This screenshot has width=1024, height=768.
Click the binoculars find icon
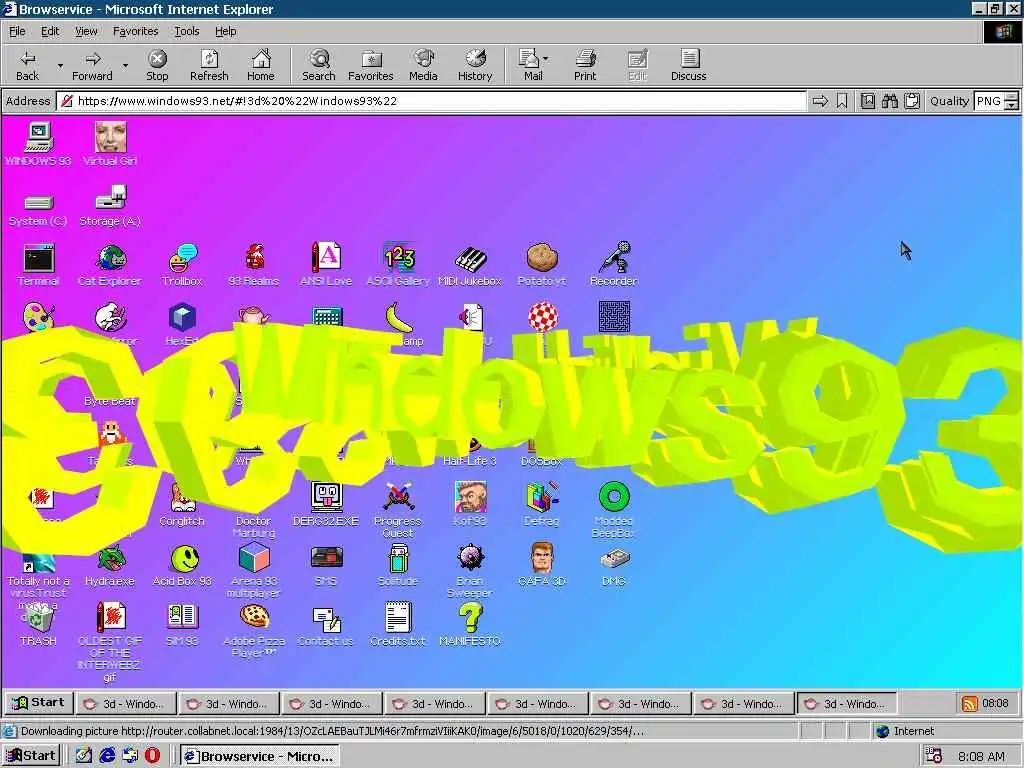[889, 101]
